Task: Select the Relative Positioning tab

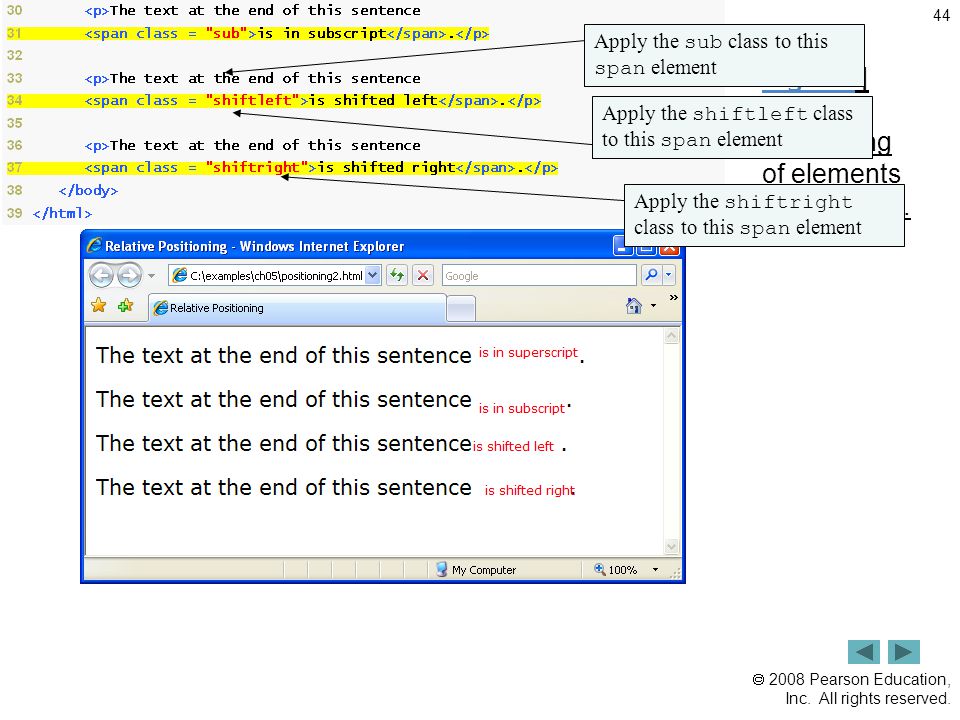Action: 298,308
